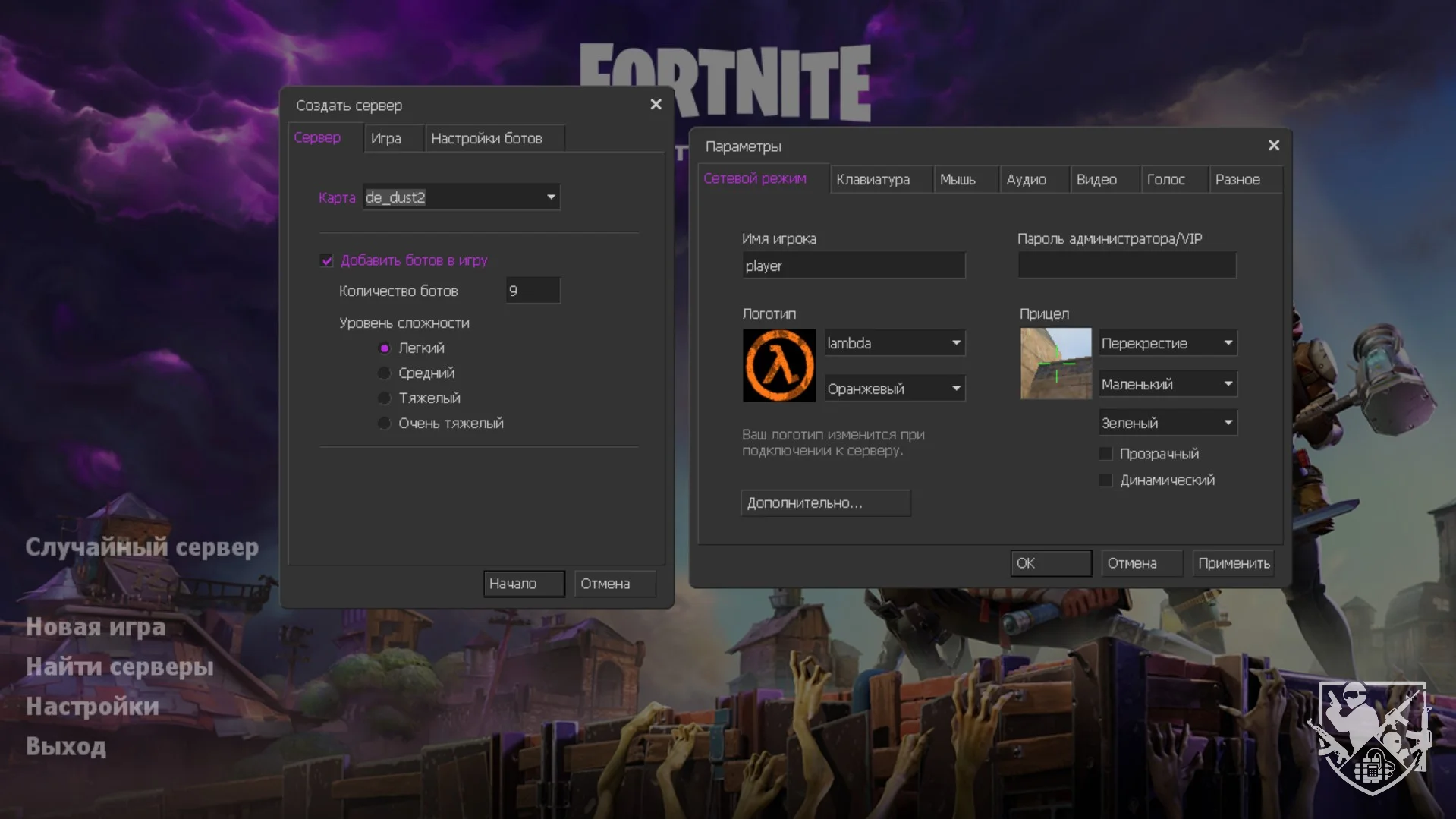Click the Дополнительно... button
This screenshot has width=1456, height=819.
[825, 503]
